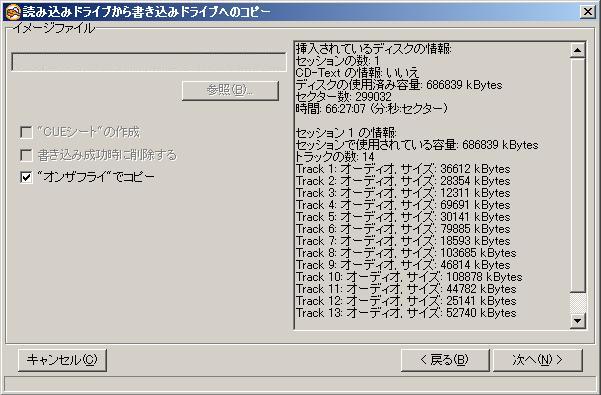Click the application icon in title bar
The image size is (601, 395).
point(13,12)
